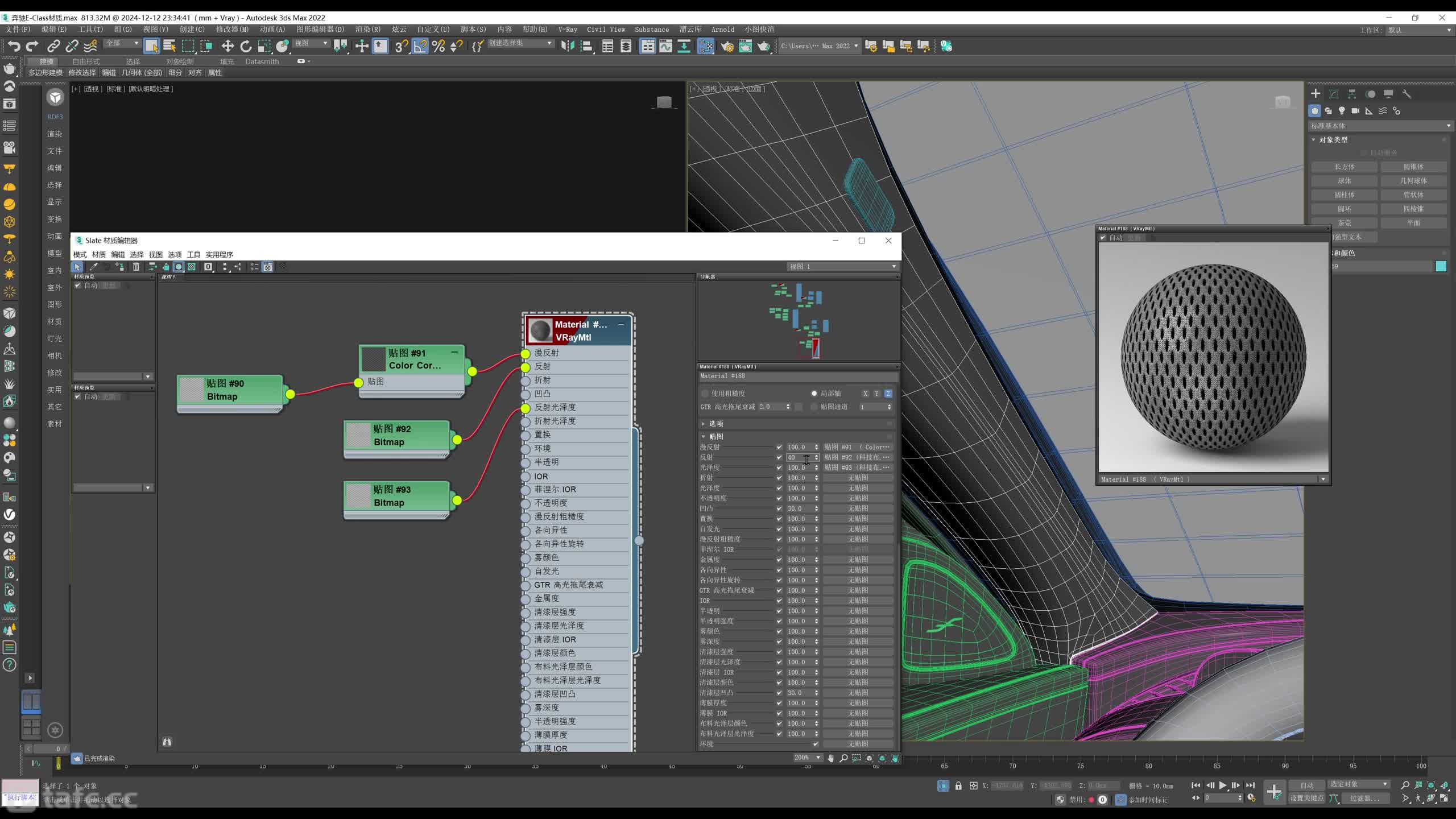Open the 视图 1 view dropdown in Slate
The width and height of the screenshot is (1456, 819).
[842, 267]
